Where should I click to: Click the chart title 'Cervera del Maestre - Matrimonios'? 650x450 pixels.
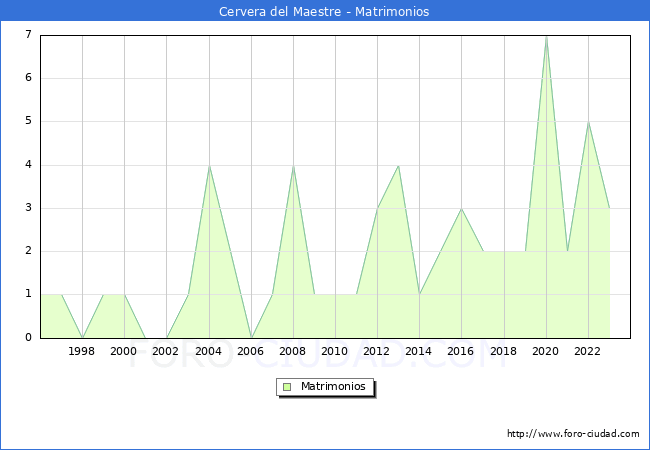click(324, 12)
